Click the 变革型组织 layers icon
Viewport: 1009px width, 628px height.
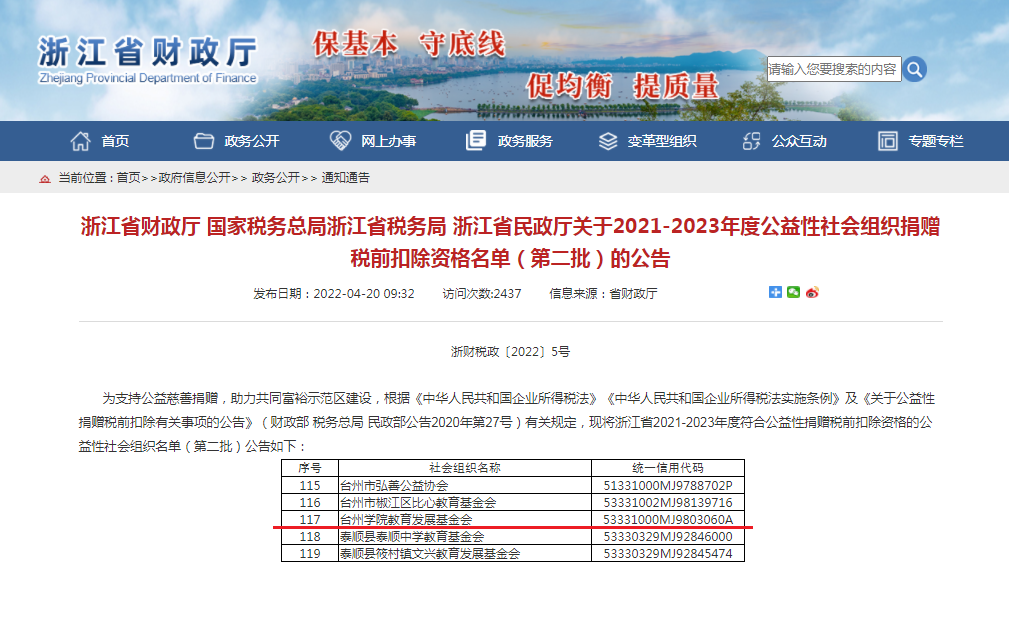coord(608,141)
